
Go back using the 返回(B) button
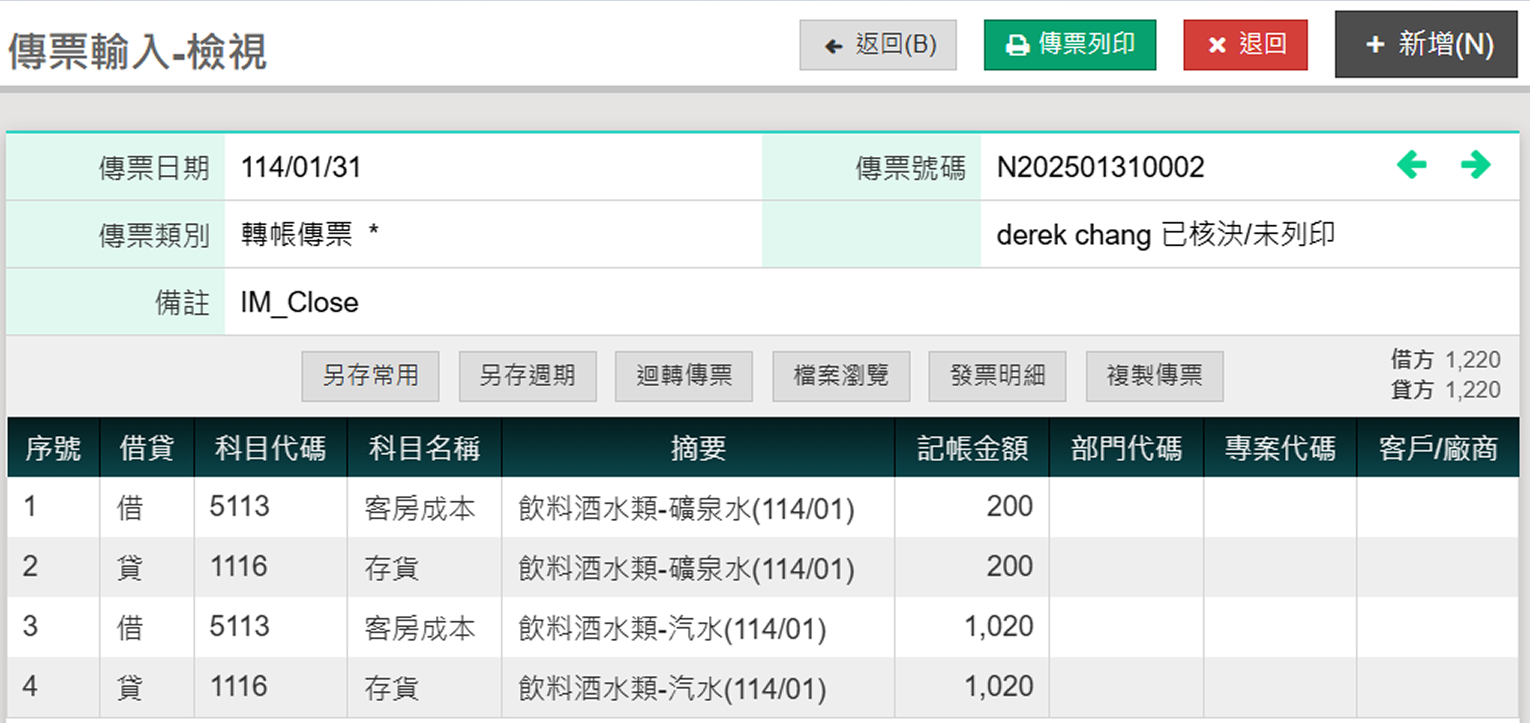click(877, 45)
